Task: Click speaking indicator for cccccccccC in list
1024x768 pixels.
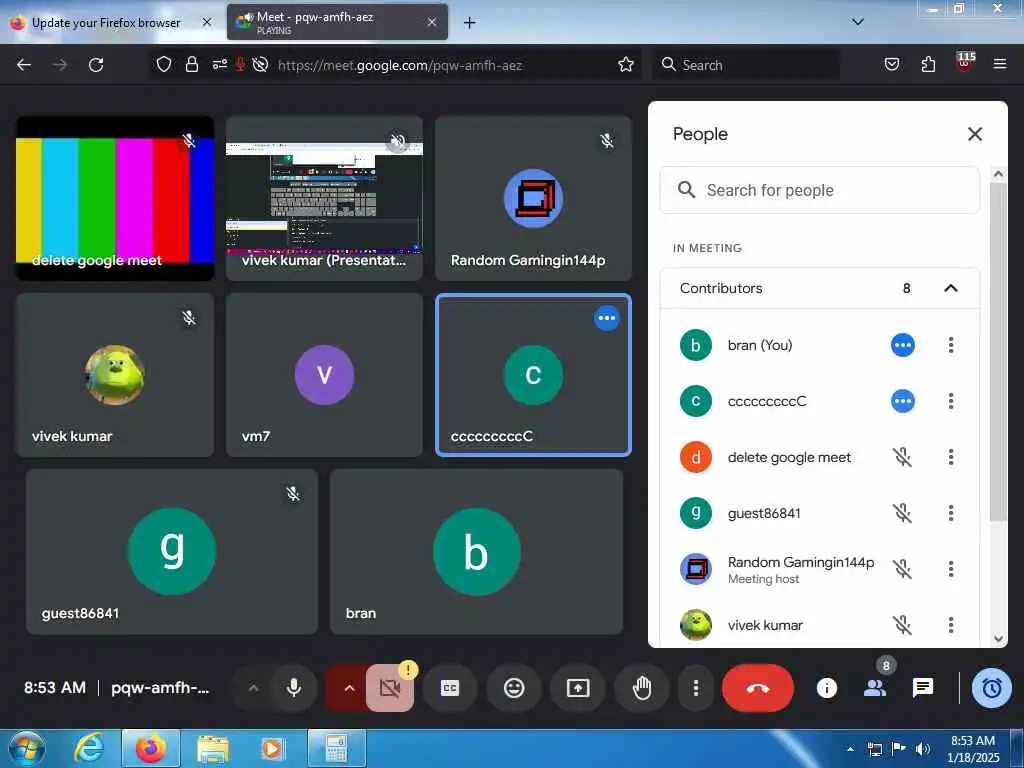Action: pyautogui.click(x=903, y=401)
